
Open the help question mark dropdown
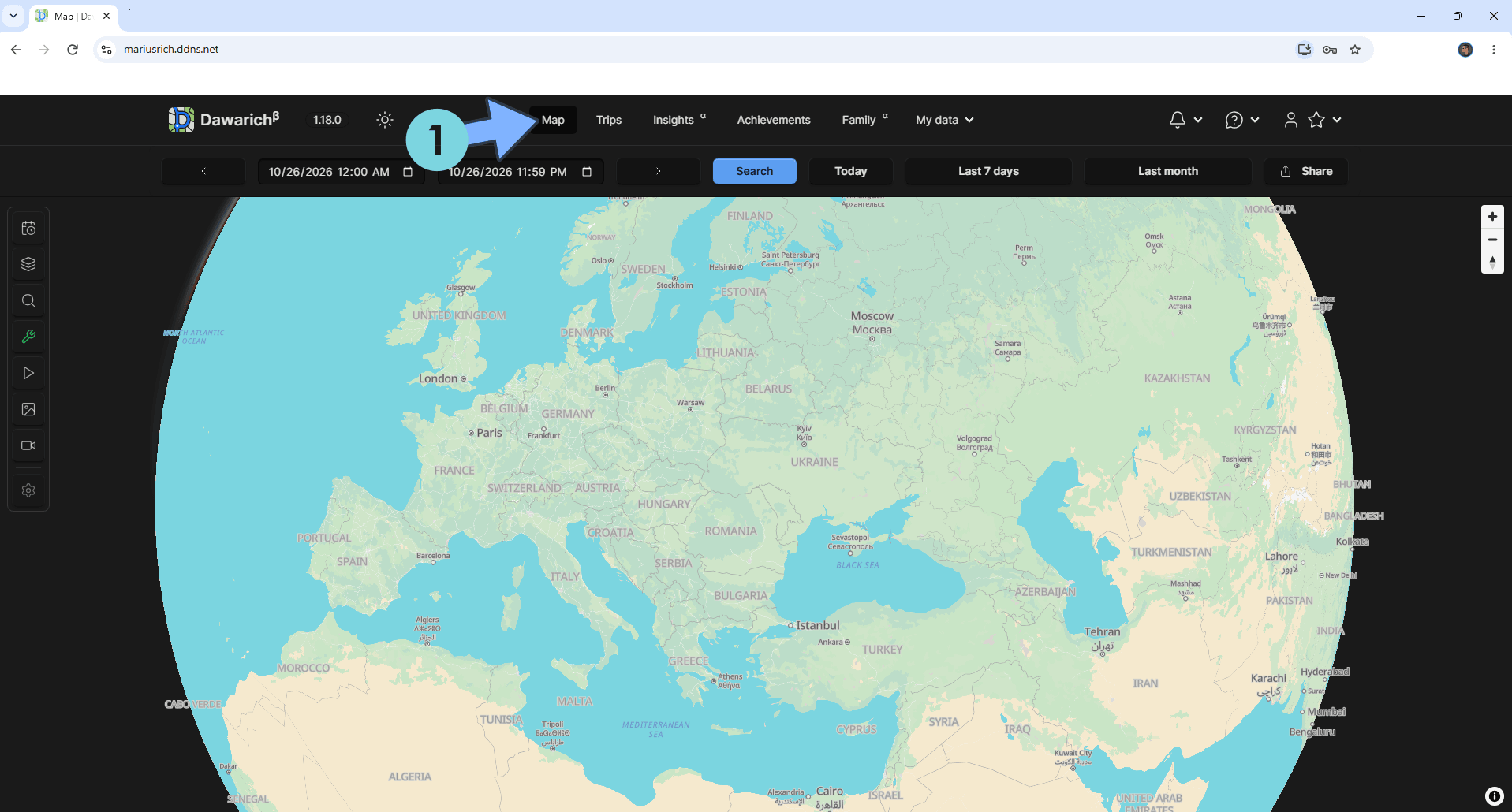(1242, 120)
